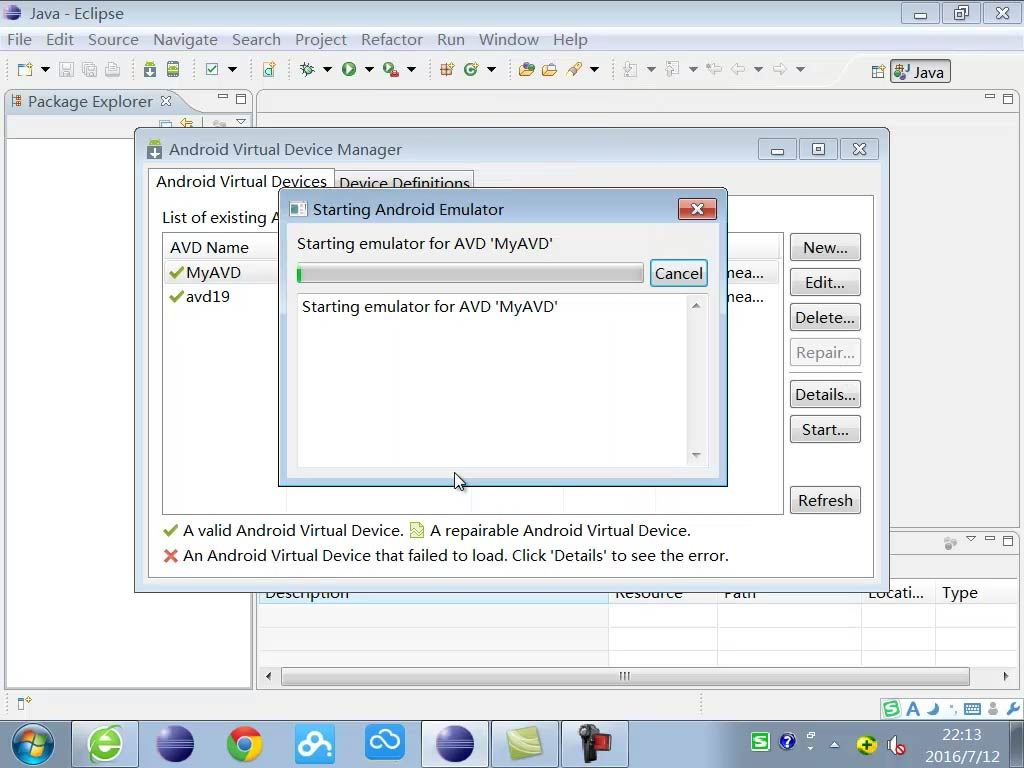Image resolution: width=1024 pixels, height=768 pixels.
Task: Click the Open Type toolbar icon
Action: 526,69
